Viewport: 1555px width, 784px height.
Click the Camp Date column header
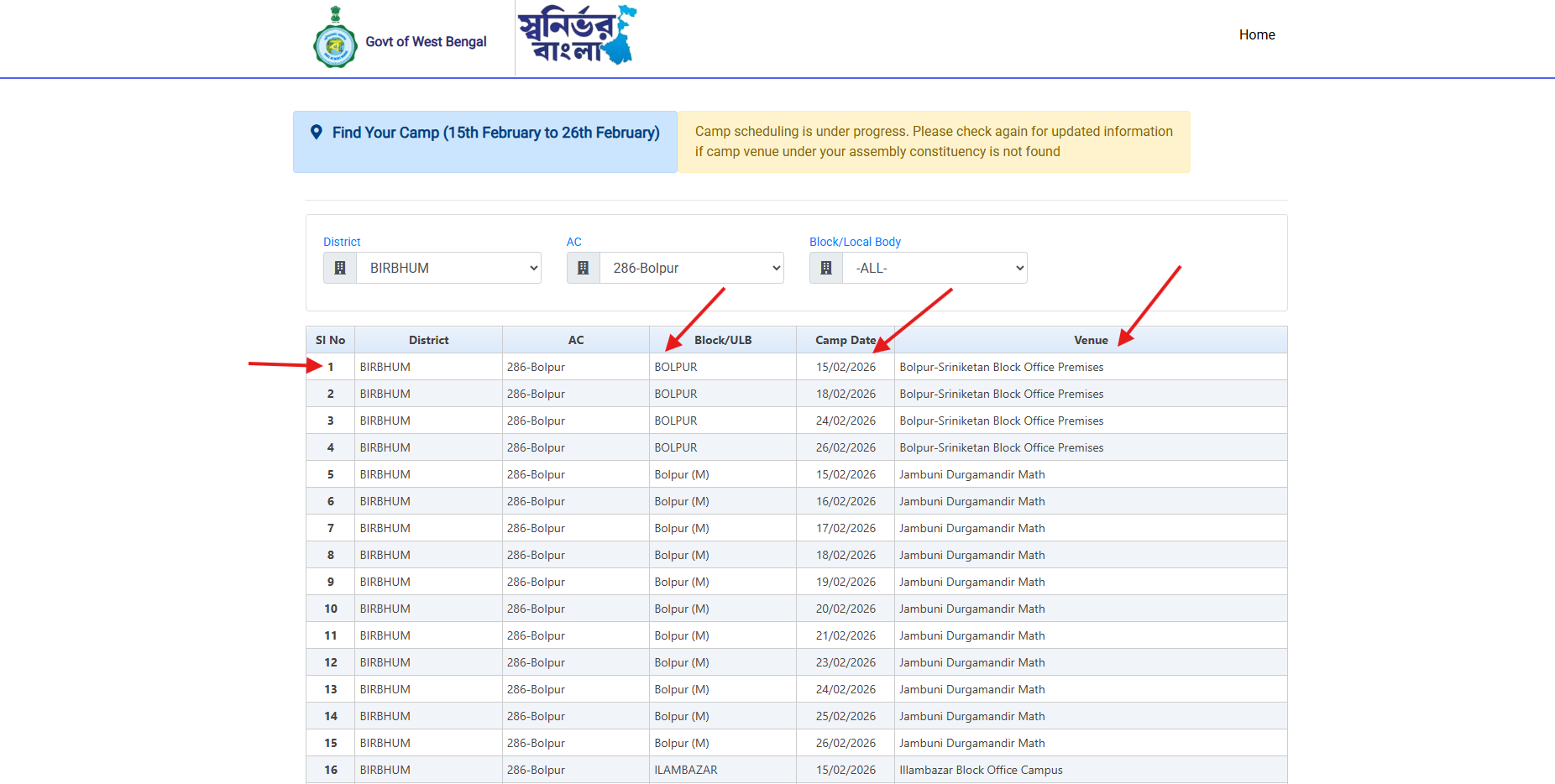[x=845, y=340]
